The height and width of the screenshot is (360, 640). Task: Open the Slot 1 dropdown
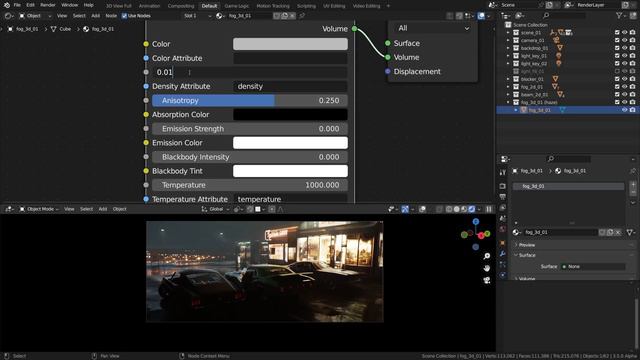[x=197, y=16]
